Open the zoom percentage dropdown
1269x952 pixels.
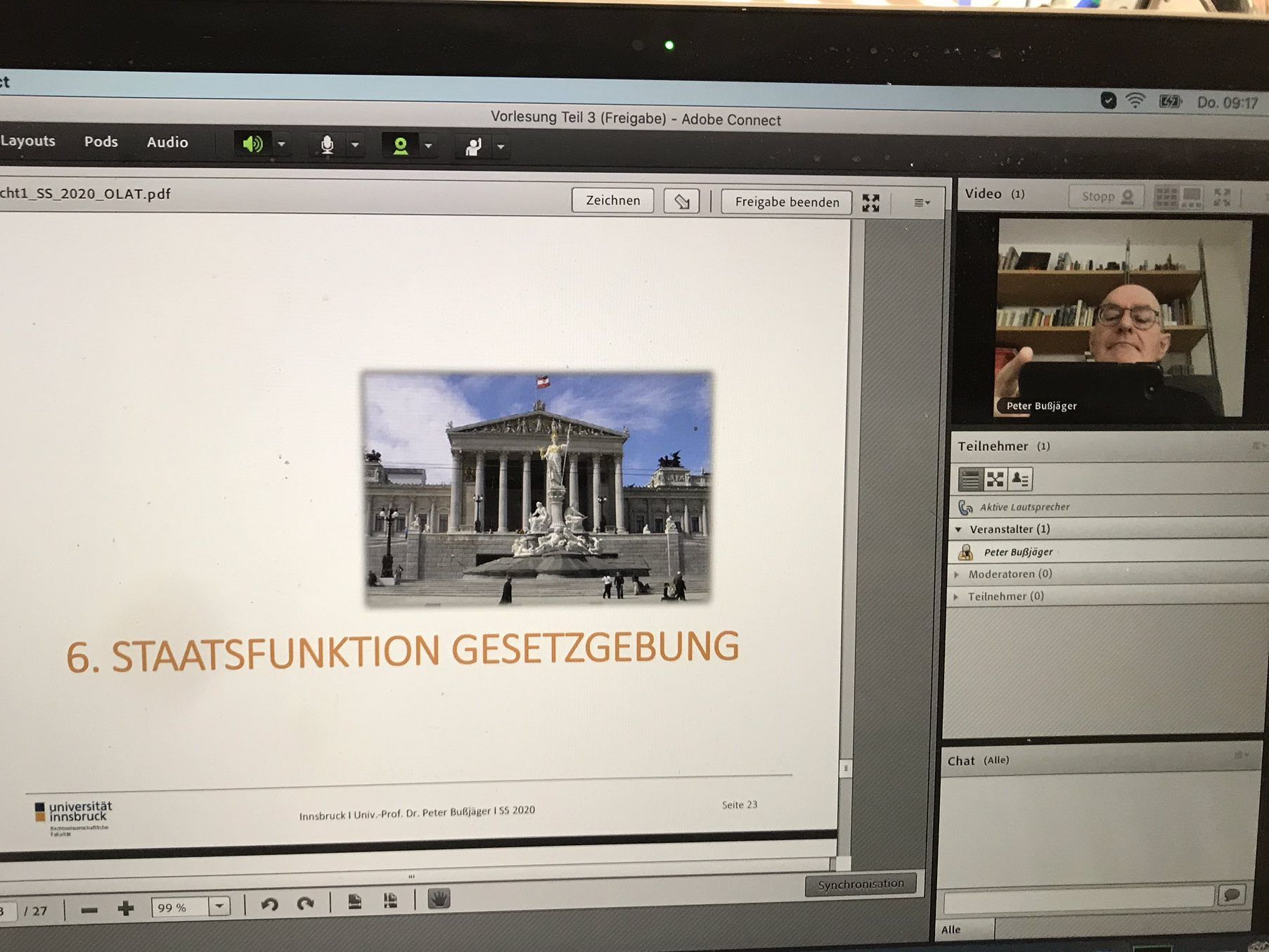[219, 906]
